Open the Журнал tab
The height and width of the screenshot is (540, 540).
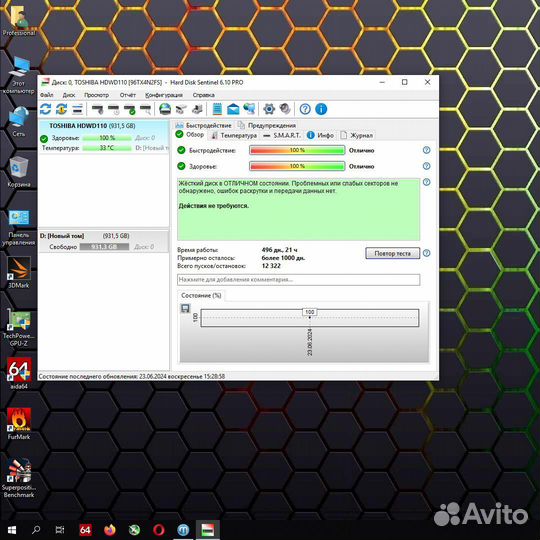point(356,135)
